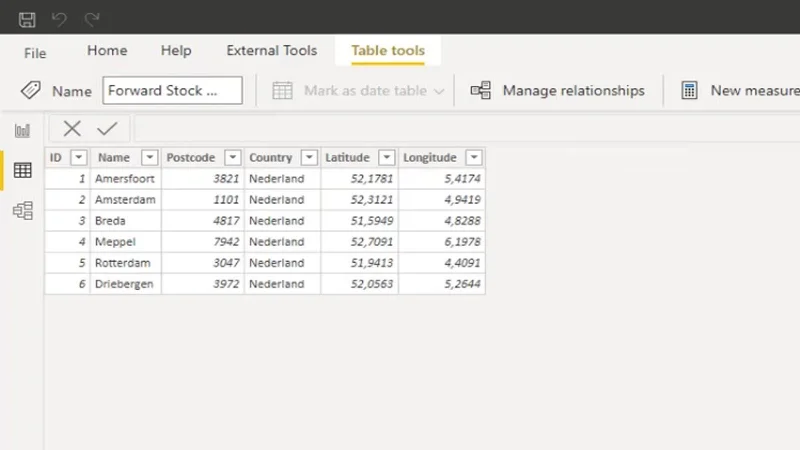The height and width of the screenshot is (450, 800).
Task: Expand Mark as date table chevron
Action: (439, 92)
